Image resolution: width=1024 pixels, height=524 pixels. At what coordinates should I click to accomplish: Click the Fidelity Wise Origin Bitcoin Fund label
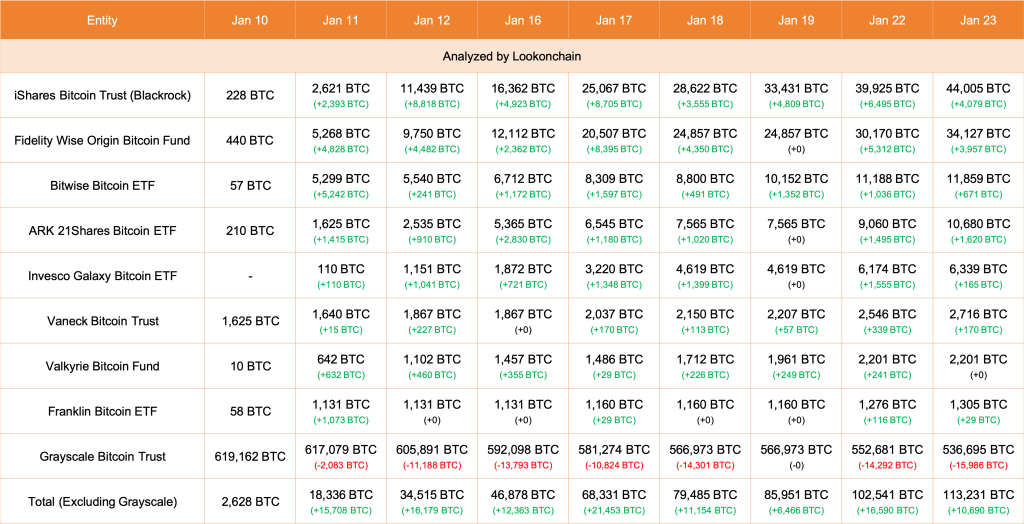[101, 141]
